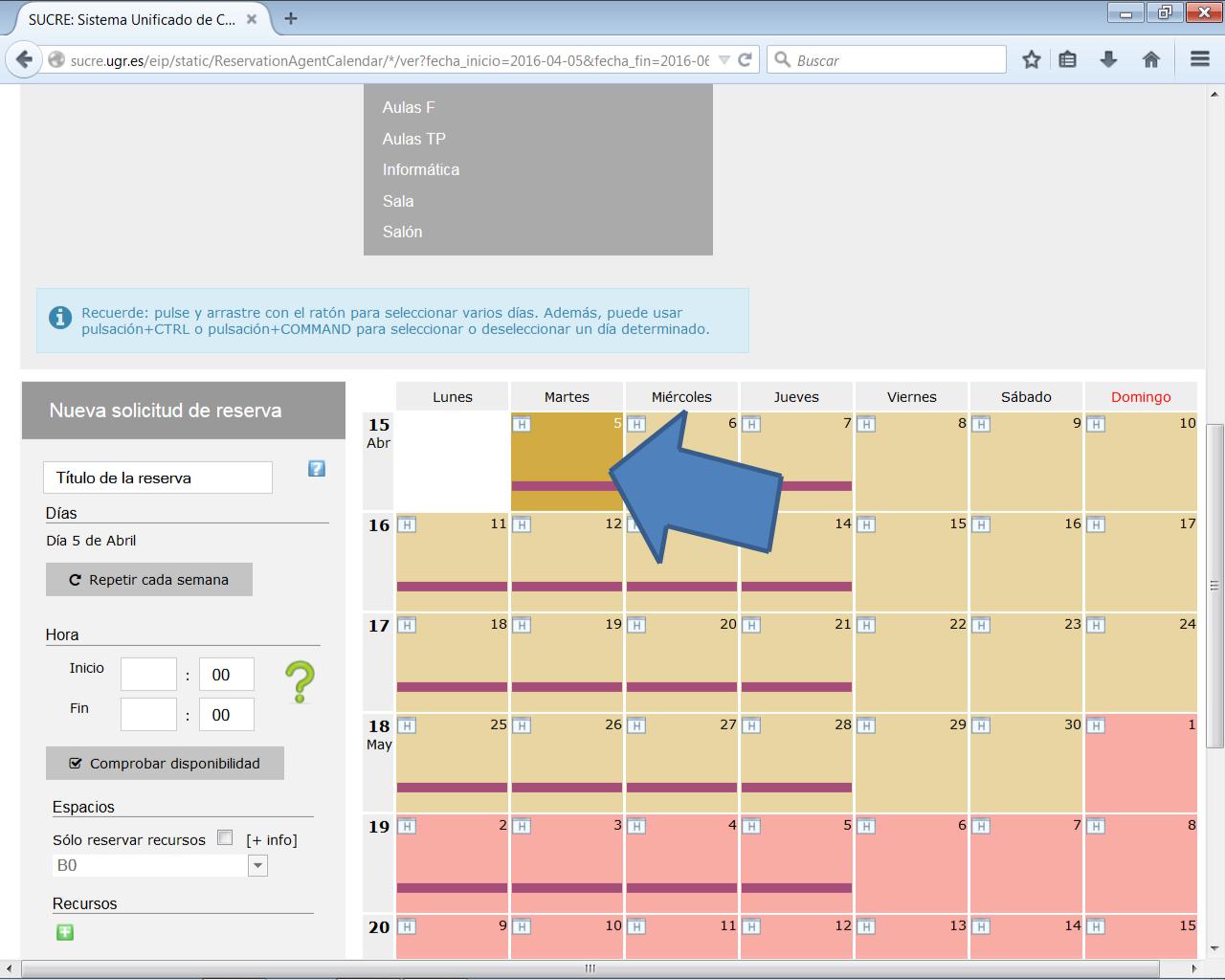Toggle 'Sólo reservar recursos' checkbox
1225x980 pixels.
pyautogui.click(x=225, y=838)
